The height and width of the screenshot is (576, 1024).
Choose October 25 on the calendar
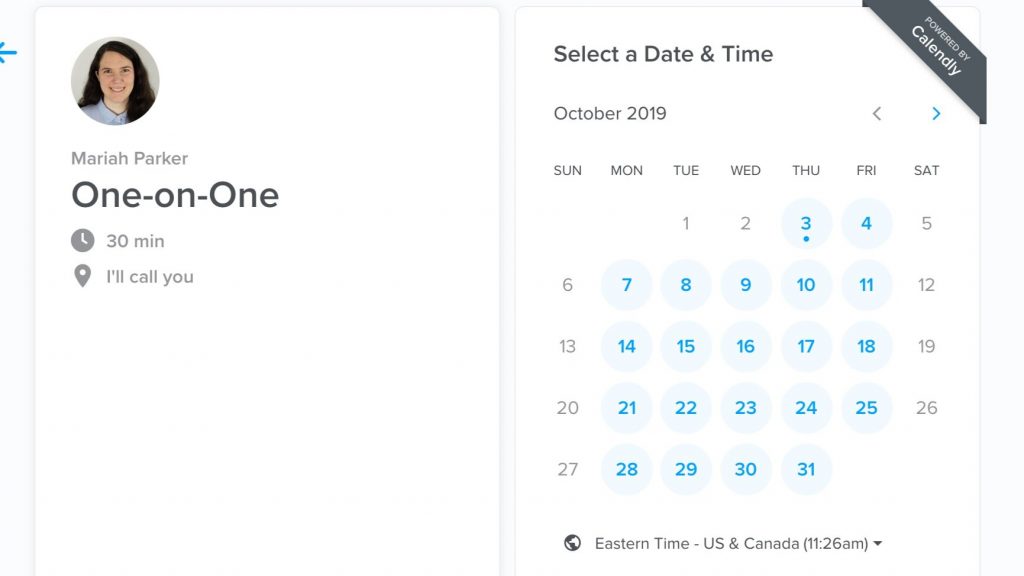pyautogui.click(x=866, y=408)
